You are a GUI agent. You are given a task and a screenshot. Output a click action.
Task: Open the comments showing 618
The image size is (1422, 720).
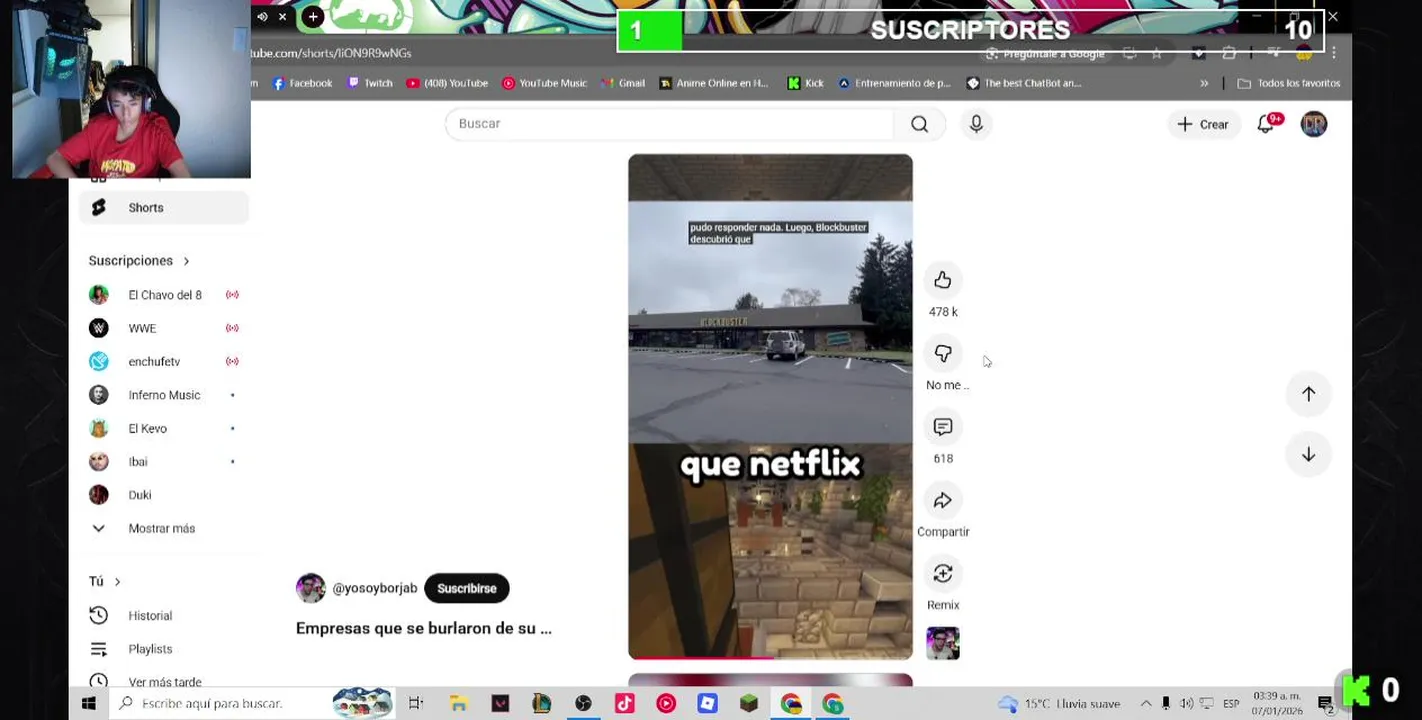pyautogui.click(x=942, y=427)
